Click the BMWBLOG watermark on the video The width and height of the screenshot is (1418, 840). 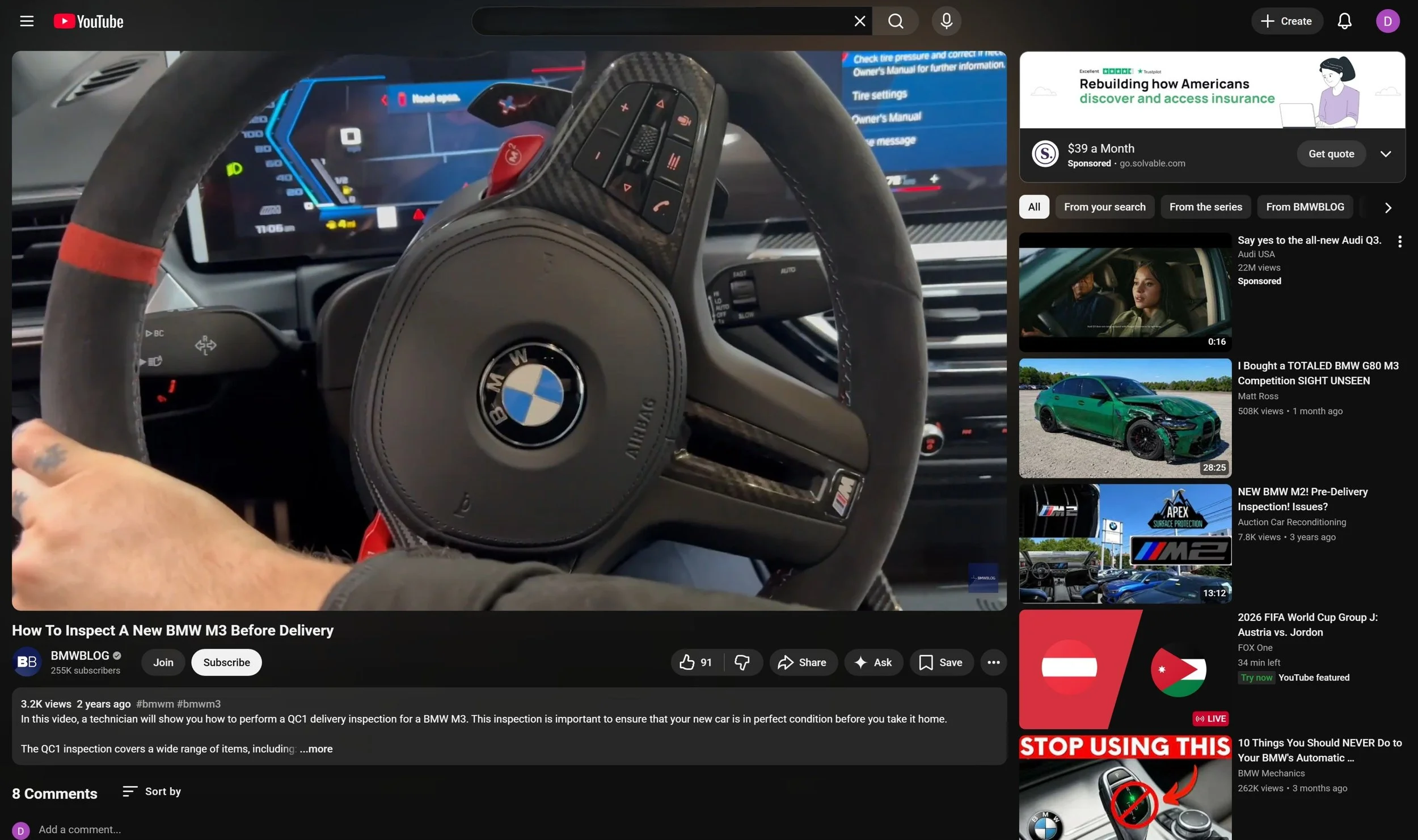click(x=983, y=577)
